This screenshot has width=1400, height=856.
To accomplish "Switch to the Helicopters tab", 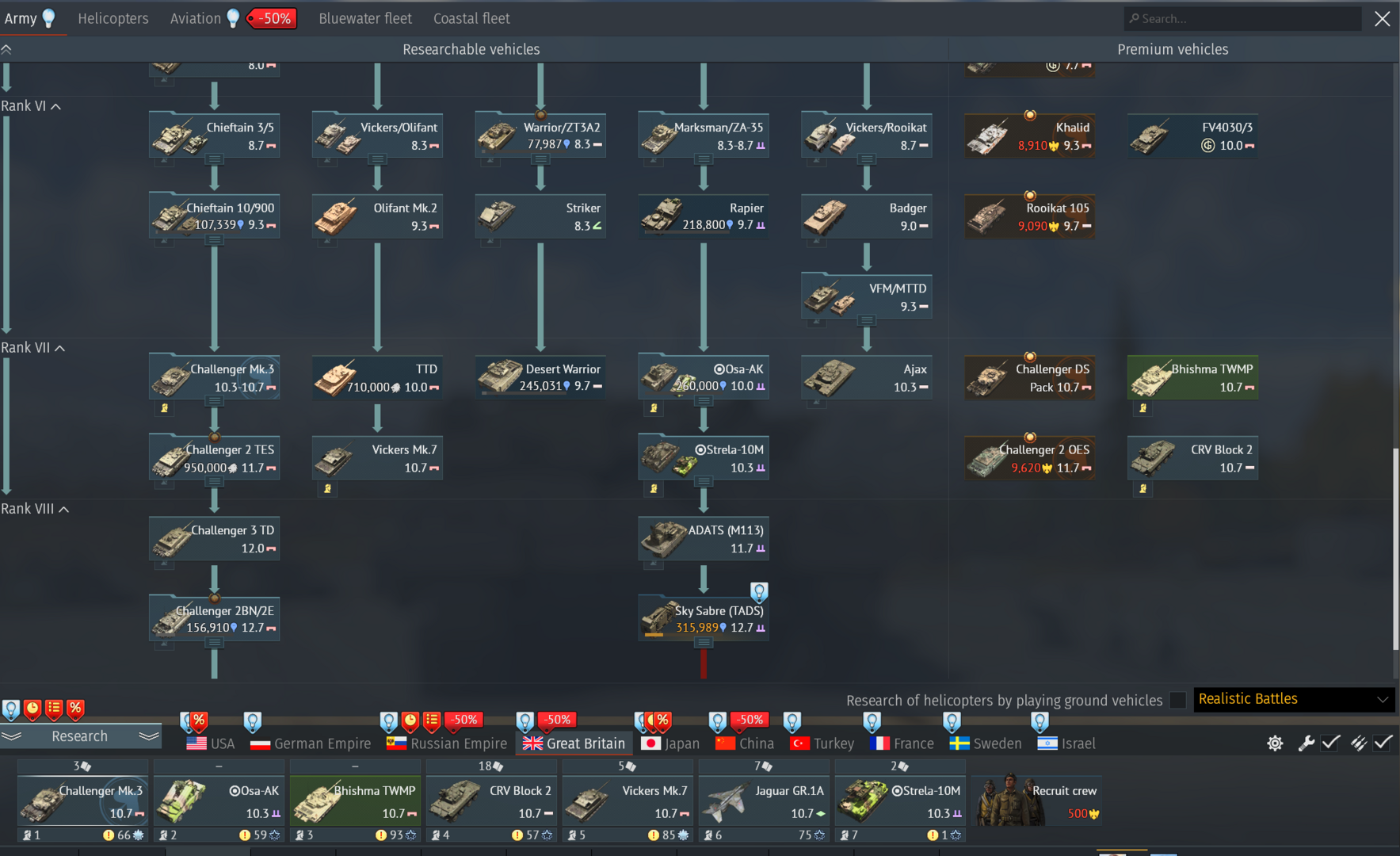I will click(x=113, y=18).
